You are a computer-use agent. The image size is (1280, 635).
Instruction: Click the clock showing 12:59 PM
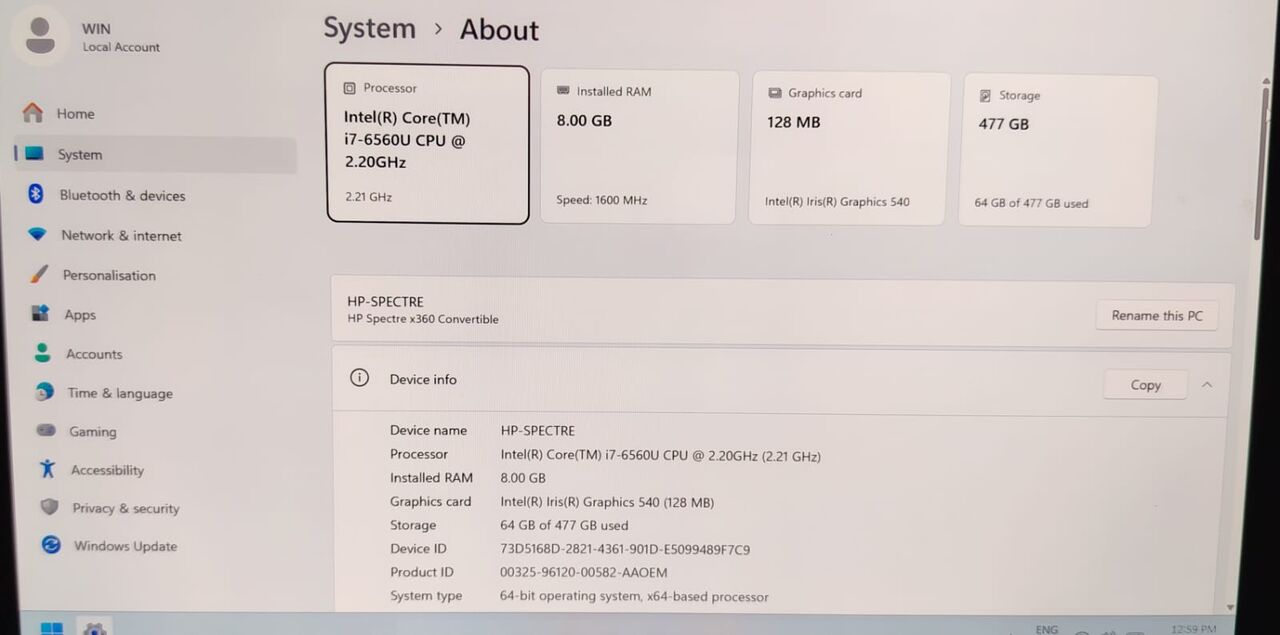(1194, 629)
